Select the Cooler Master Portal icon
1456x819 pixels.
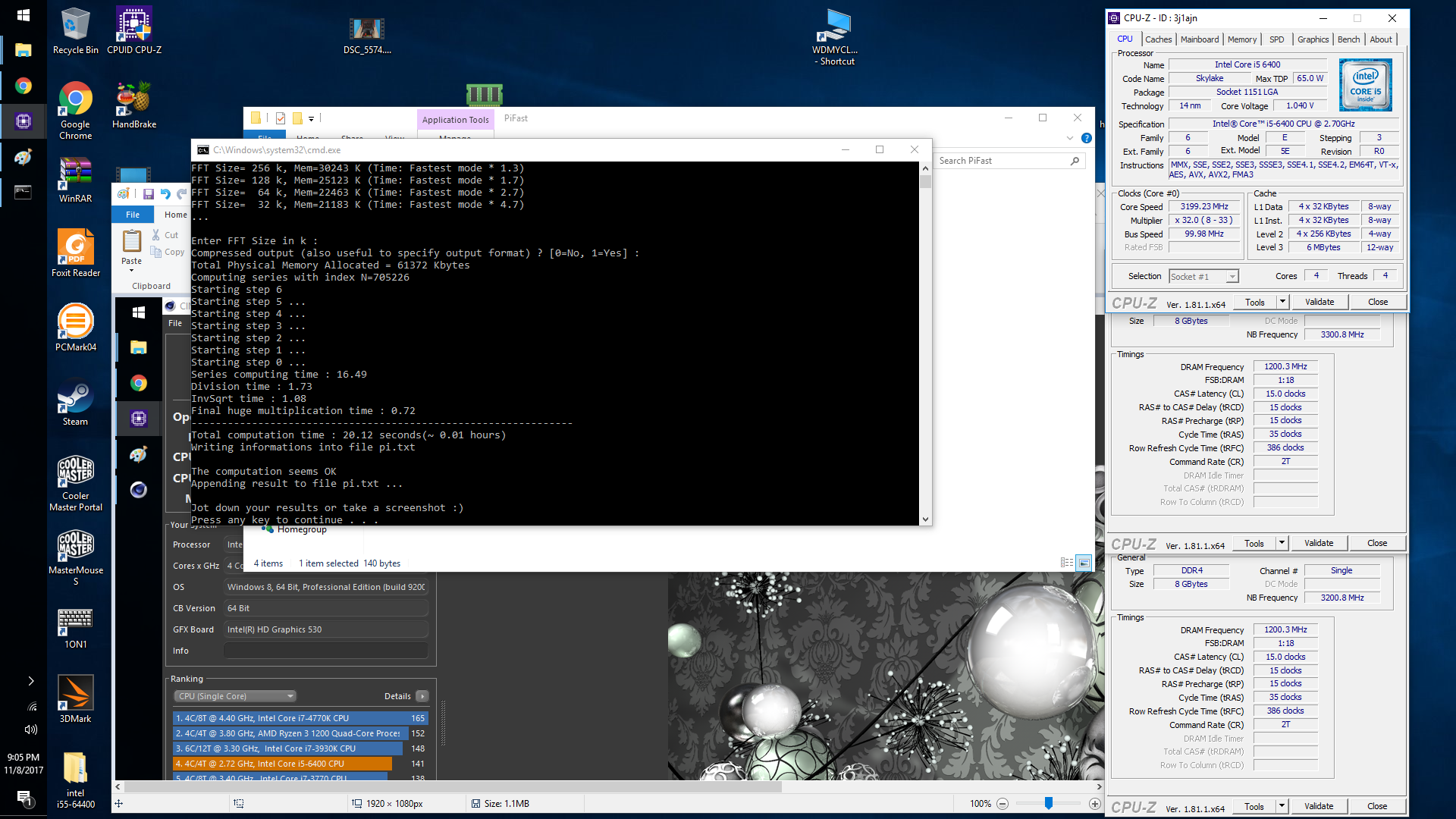[x=75, y=483]
